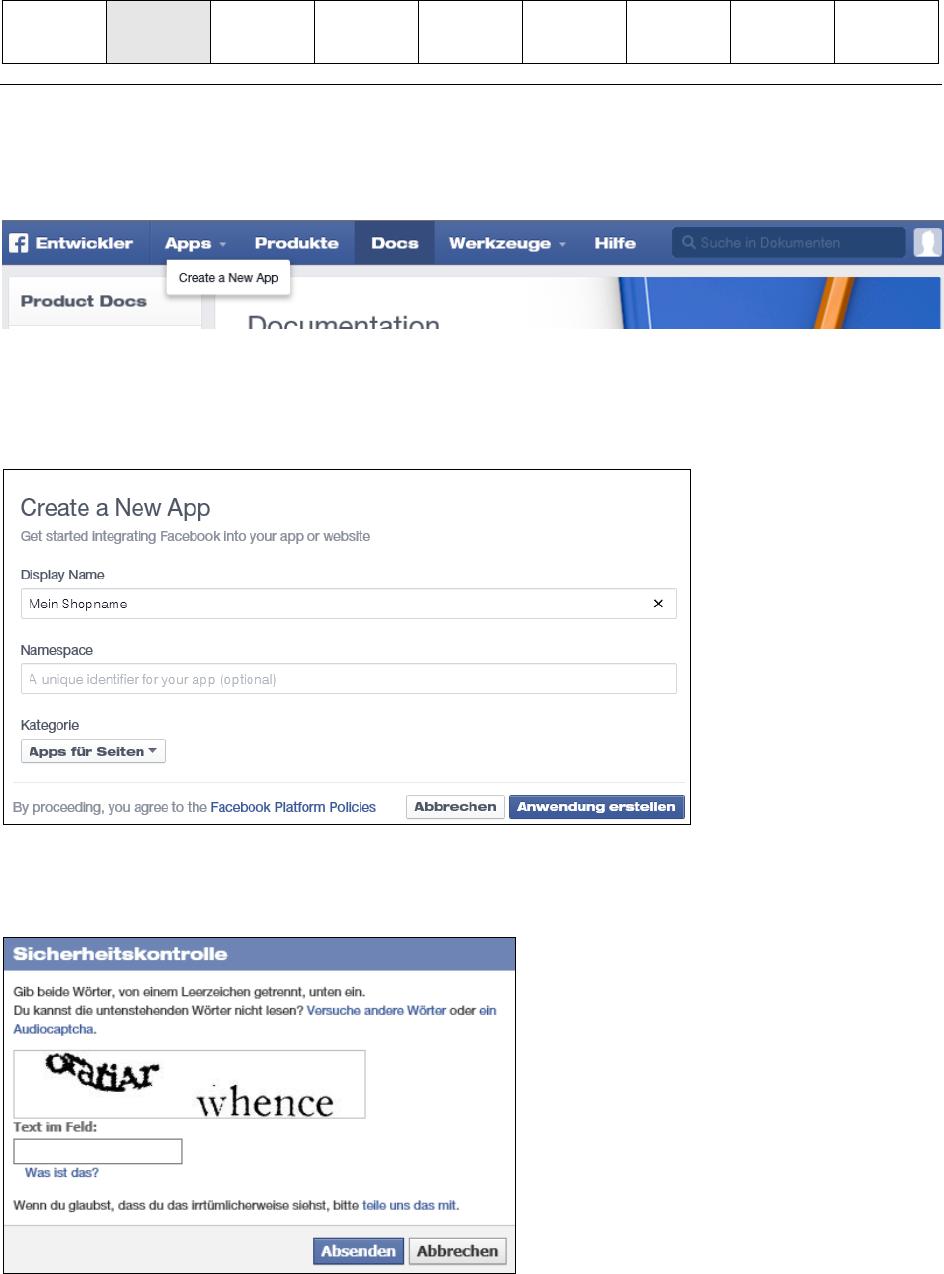Click Abbrechen in the Sicherheitskontrolle dialog
The height and width of the screenshot is (1274, 944).
pyautogui.click(x=458, y=1251)
